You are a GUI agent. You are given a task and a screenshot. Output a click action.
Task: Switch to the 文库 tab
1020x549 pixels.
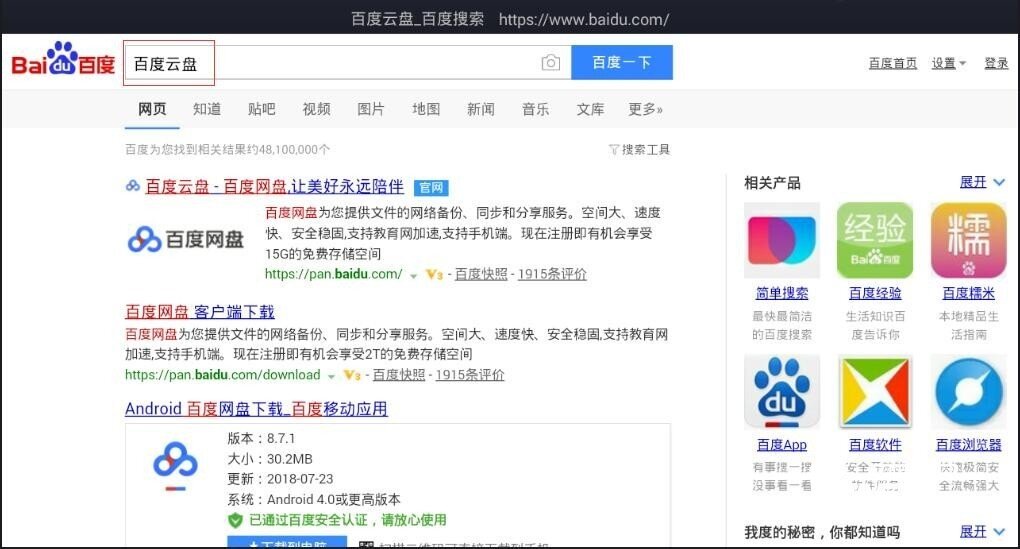coord(590,109)
